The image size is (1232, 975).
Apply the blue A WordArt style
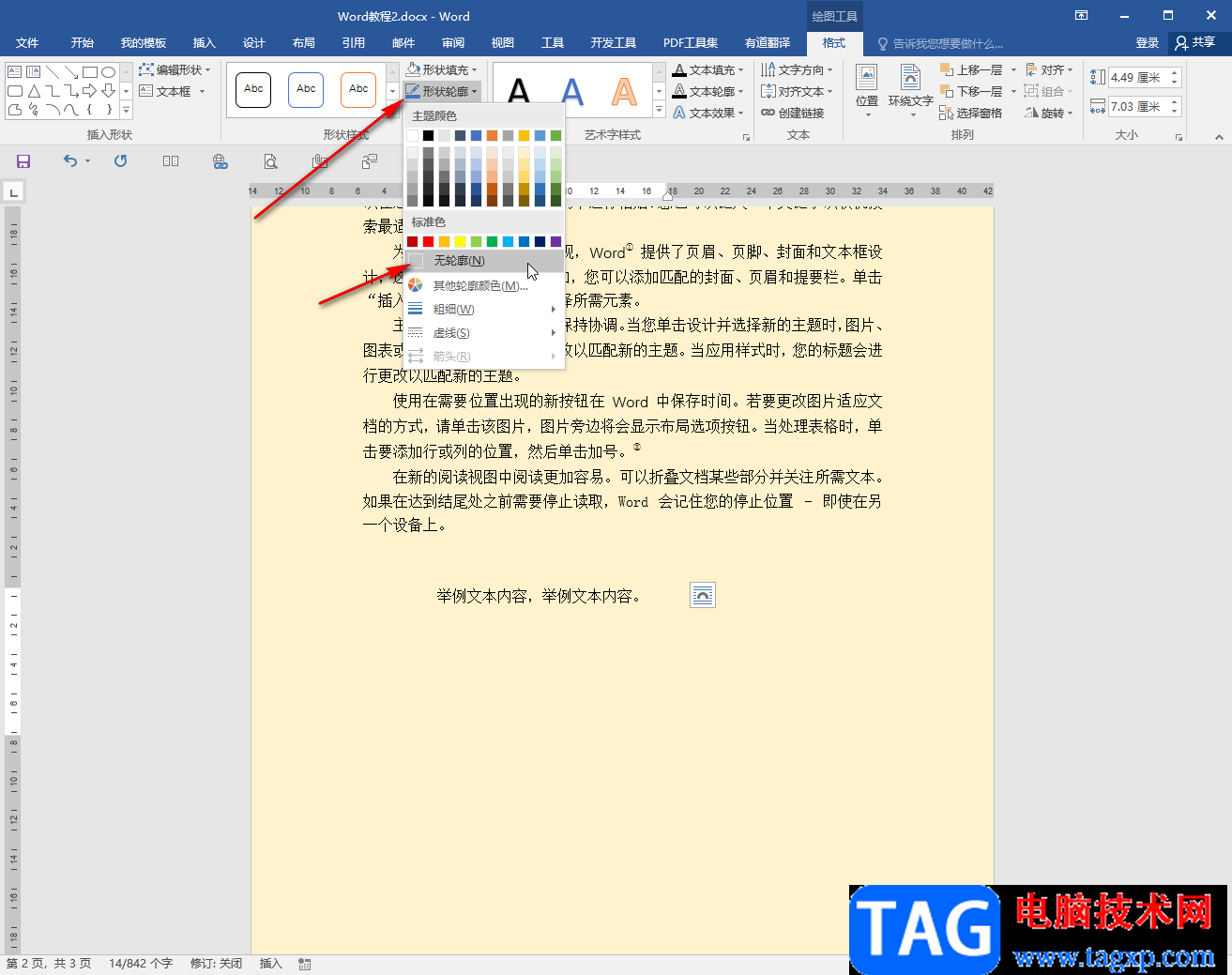pyautogui.click(x=571, y=91)
